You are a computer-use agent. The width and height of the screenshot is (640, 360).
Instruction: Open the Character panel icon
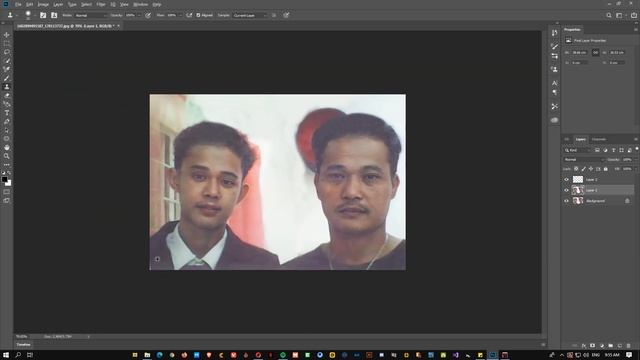[554, 83]
